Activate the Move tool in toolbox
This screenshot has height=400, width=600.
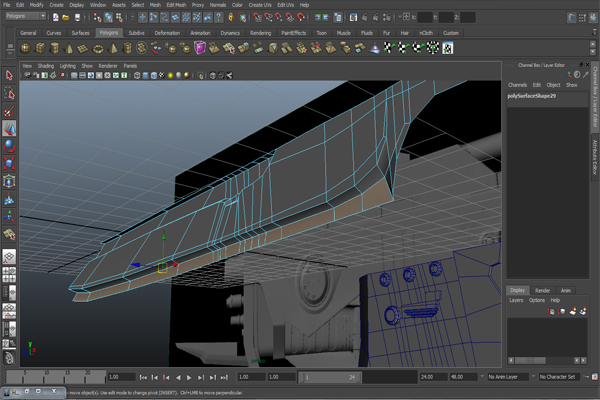(x=9, y=129)
